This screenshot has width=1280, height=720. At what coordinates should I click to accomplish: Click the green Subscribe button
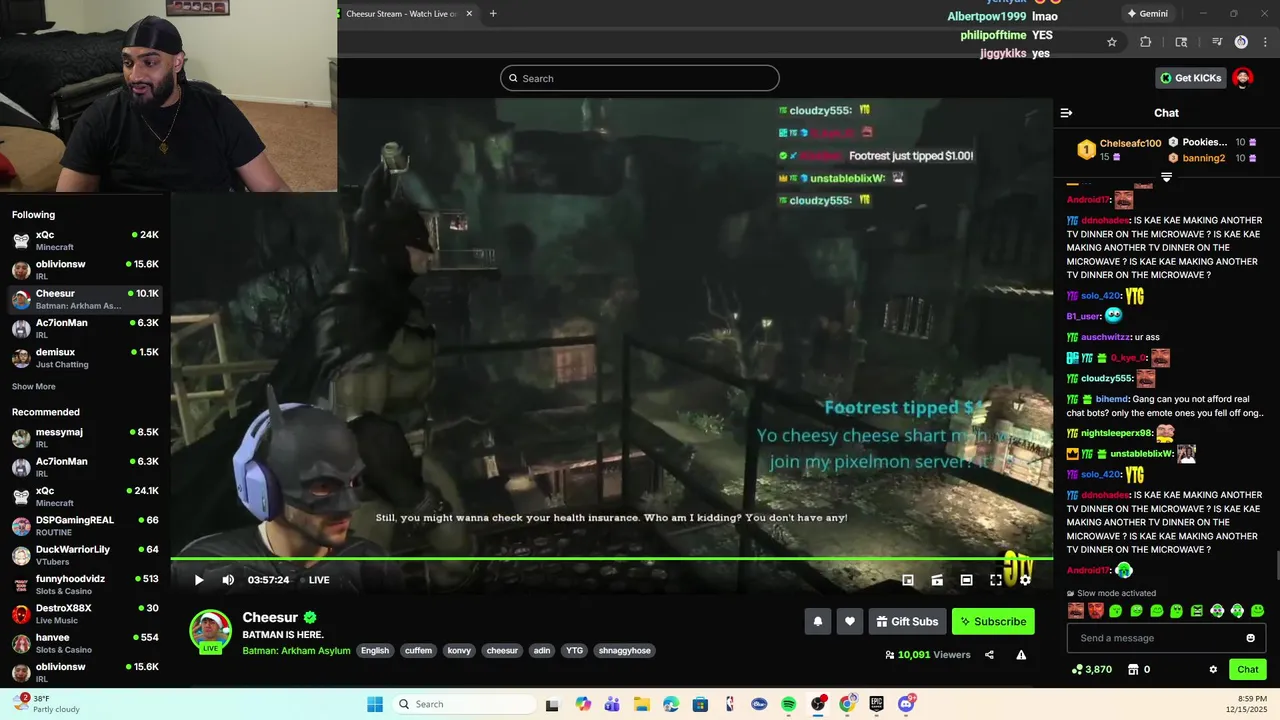tap(993, 621)
